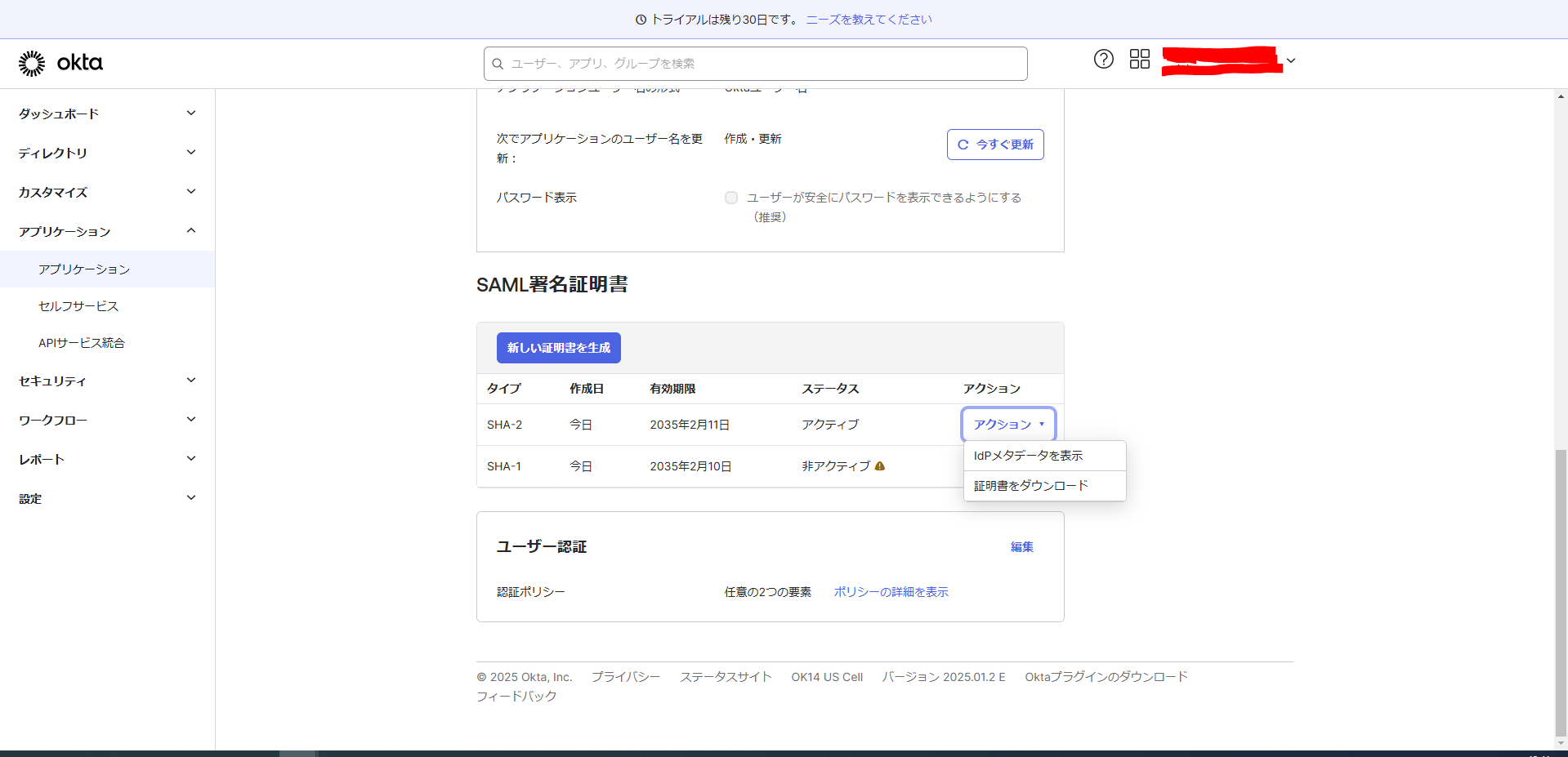Select IdPメタデータを表示 from the menu

point(1045,456)
